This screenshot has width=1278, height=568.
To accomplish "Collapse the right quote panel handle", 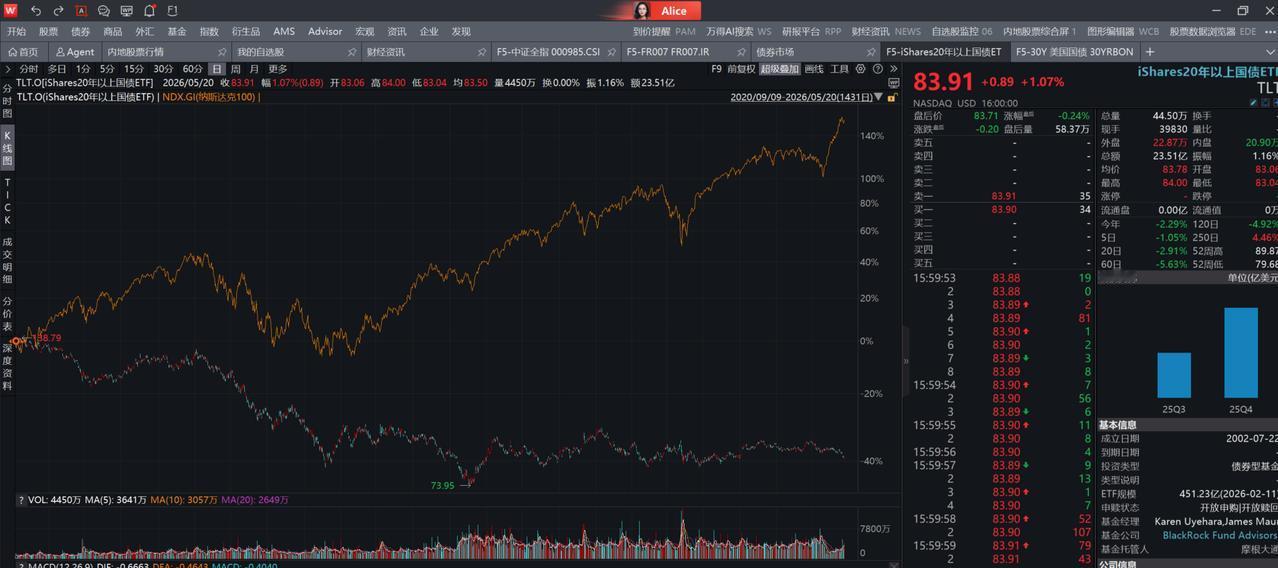I will 906,362.
